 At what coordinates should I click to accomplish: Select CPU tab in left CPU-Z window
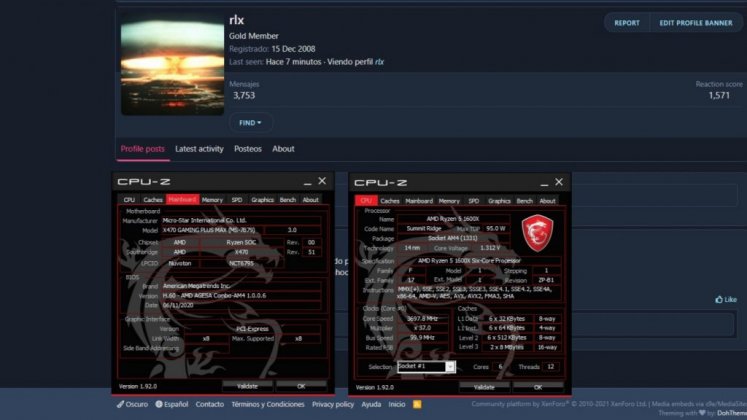click(129, 200)
